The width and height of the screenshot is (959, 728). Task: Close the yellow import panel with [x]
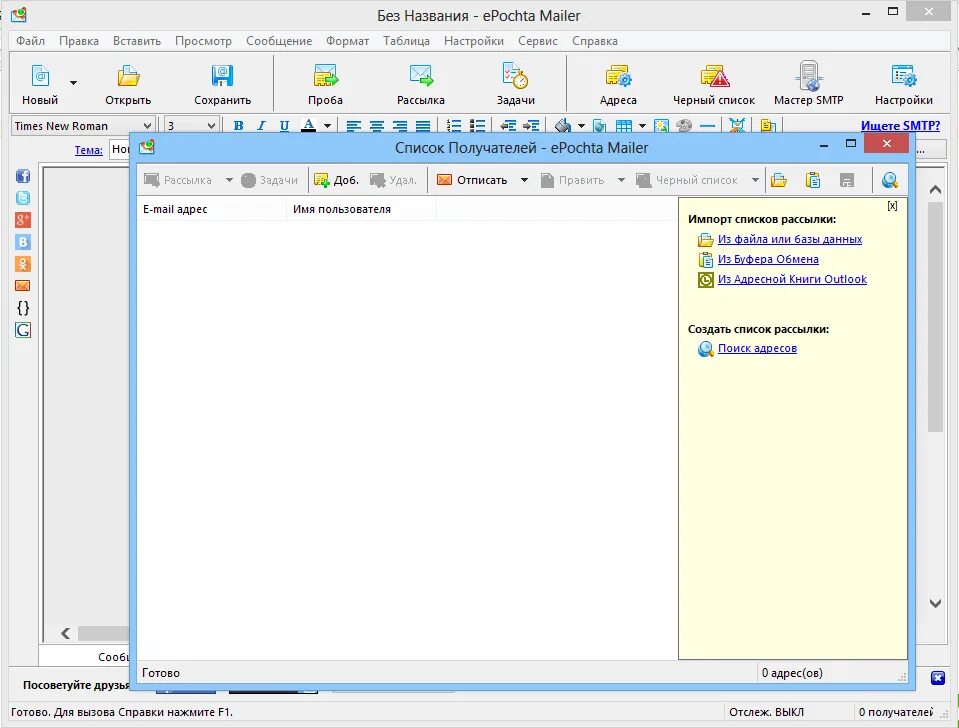[892, 206]
